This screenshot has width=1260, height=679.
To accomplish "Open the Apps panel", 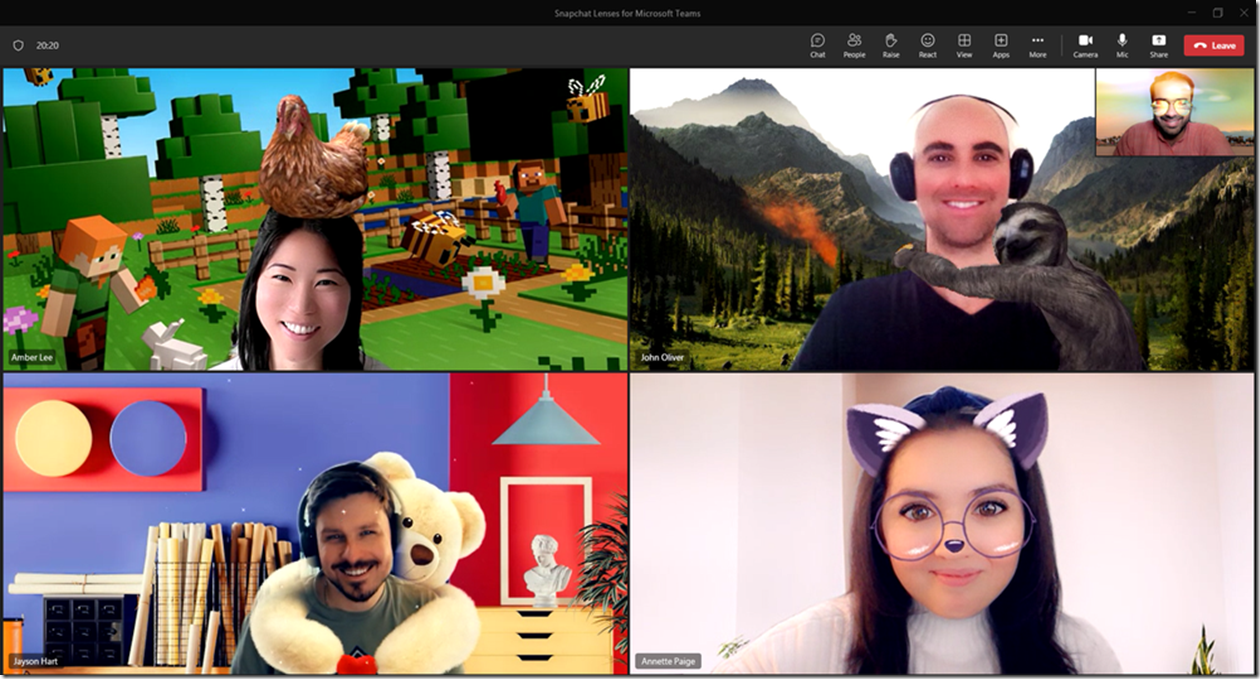I will click(1000, 45).
